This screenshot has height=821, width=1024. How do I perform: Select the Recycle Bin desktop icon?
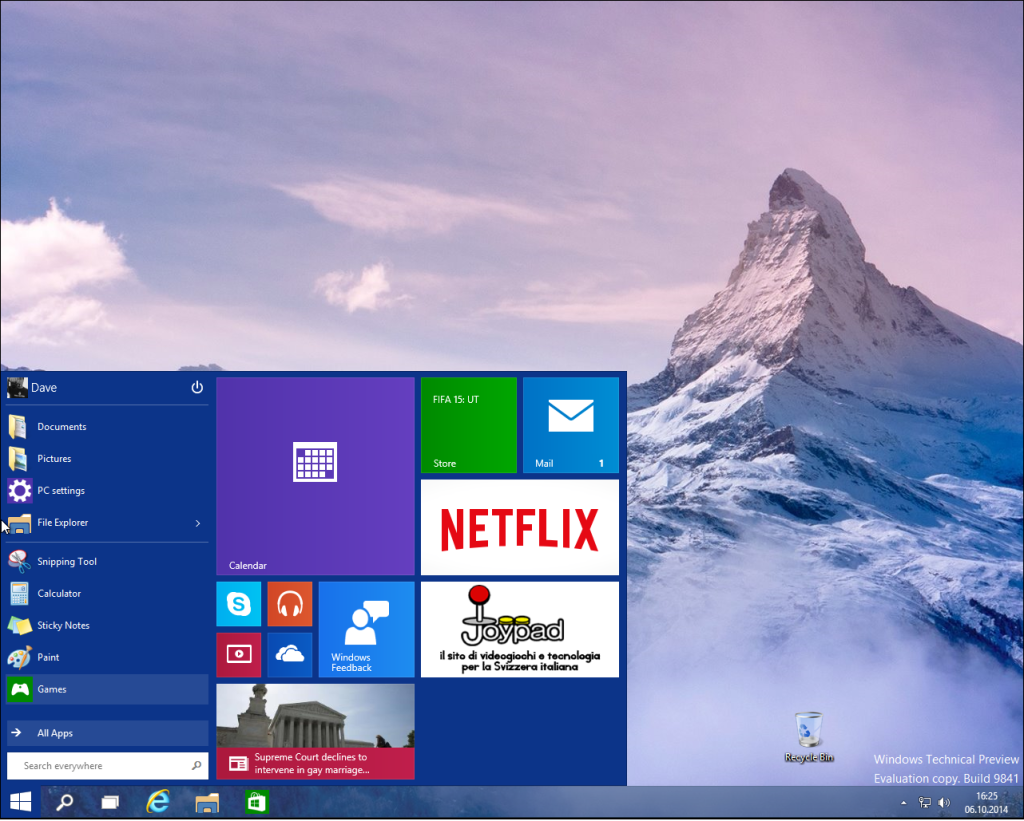point(809,737)
